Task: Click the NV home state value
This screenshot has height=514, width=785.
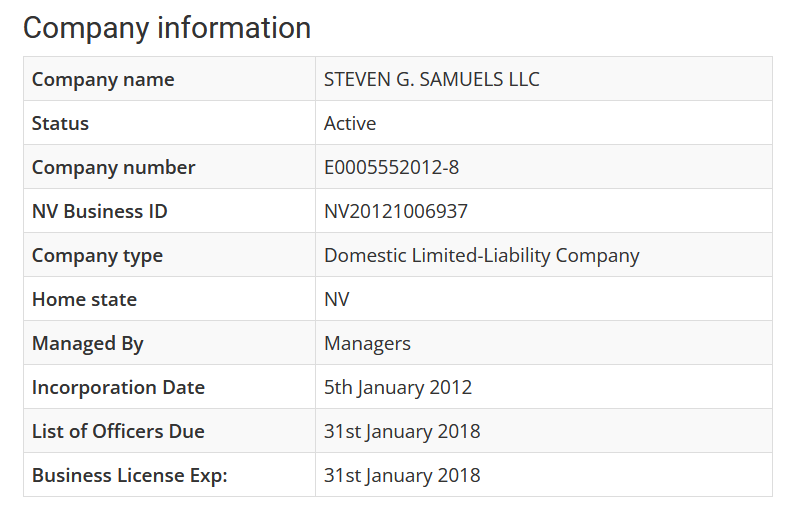Action: [337, 300]
